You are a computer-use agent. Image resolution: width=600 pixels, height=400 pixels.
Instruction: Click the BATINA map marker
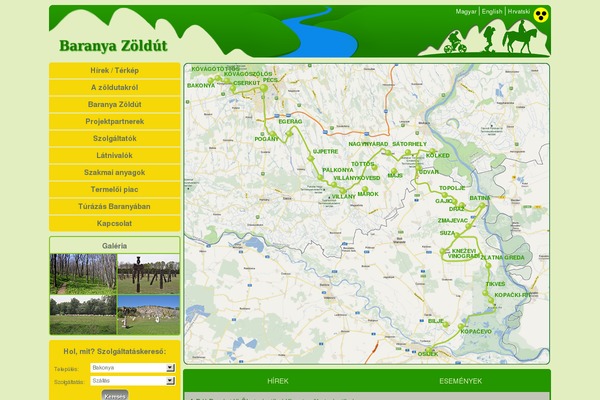tap(483, 206)
